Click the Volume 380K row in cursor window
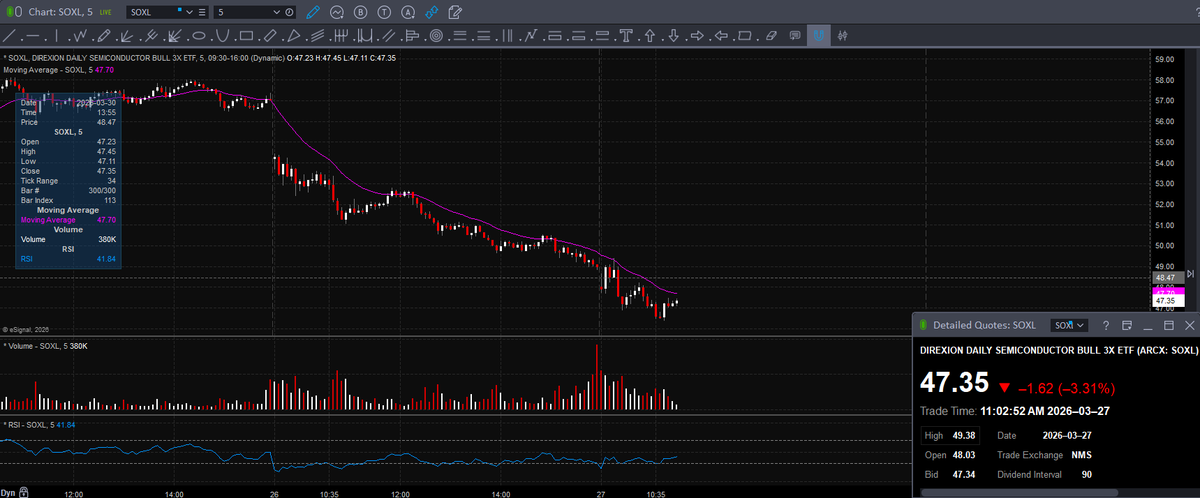Screen dimensions: 1200x498 point(68,240)
